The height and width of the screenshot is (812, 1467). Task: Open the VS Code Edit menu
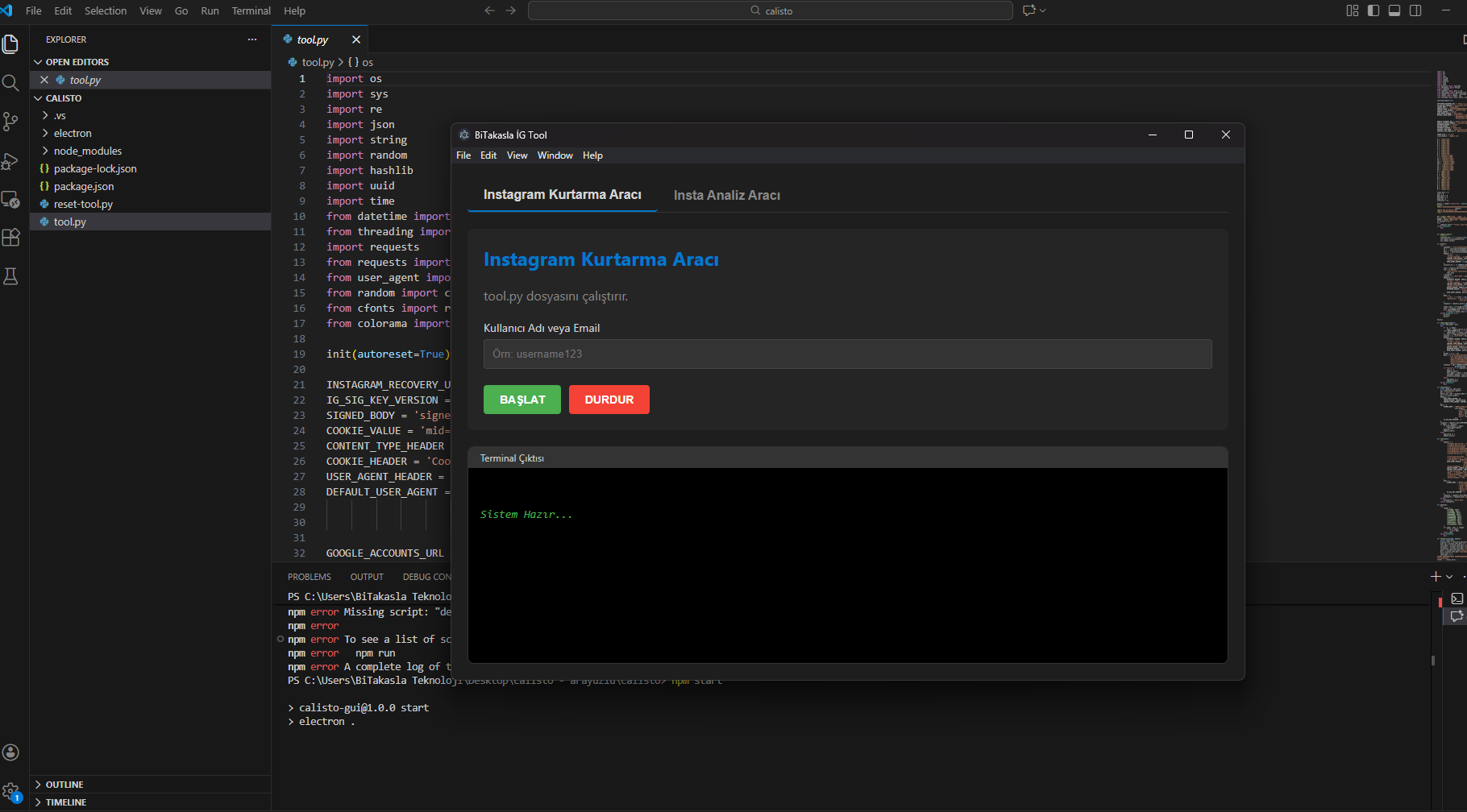click(63, 10)
